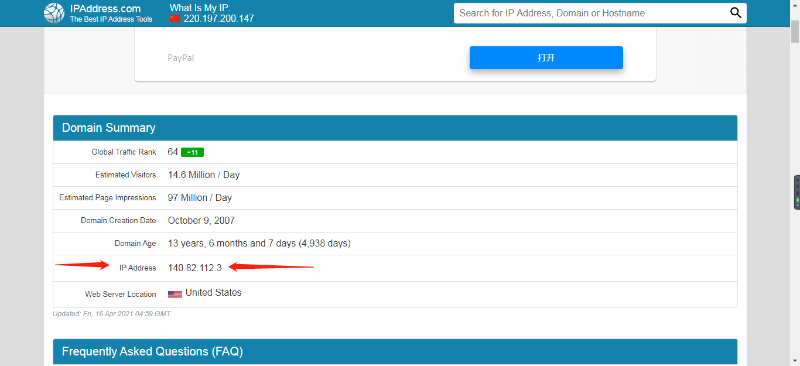The width and height of the screenshot is (800, 366).
Task: Click the Frequently Asked Questions header
Action: click(395, 352)
